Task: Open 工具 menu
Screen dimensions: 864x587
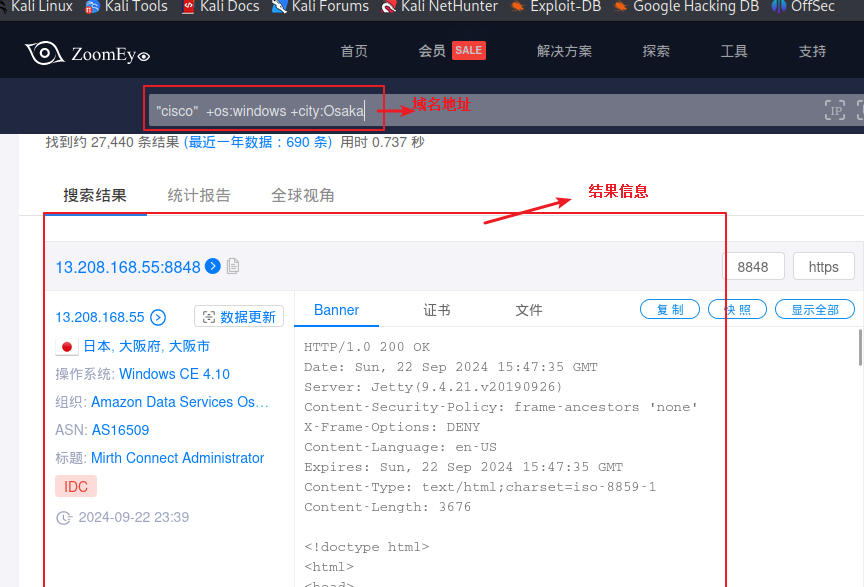Action: click(734, 51)
